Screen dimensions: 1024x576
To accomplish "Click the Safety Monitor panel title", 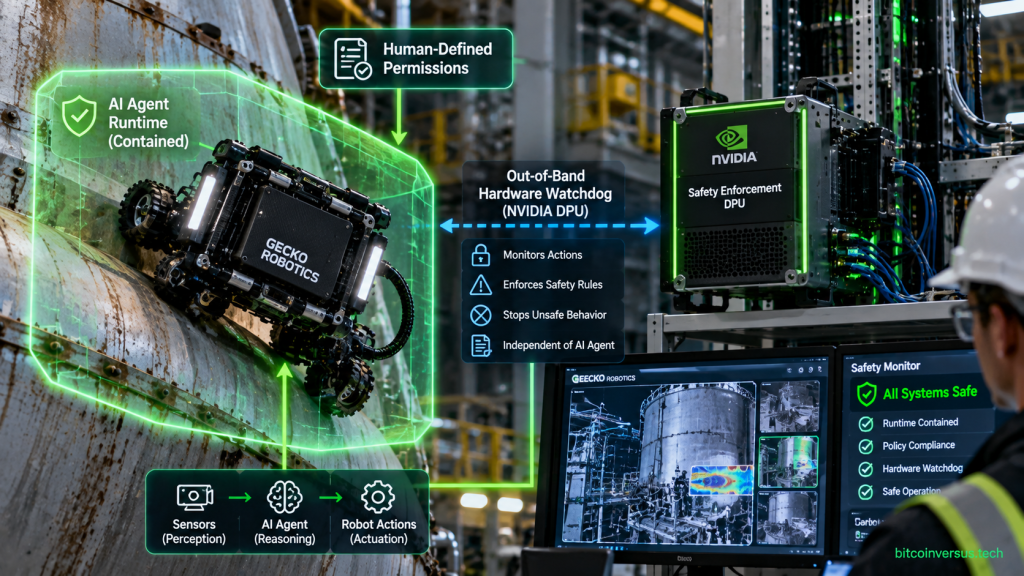I will (x=885, y=367).
